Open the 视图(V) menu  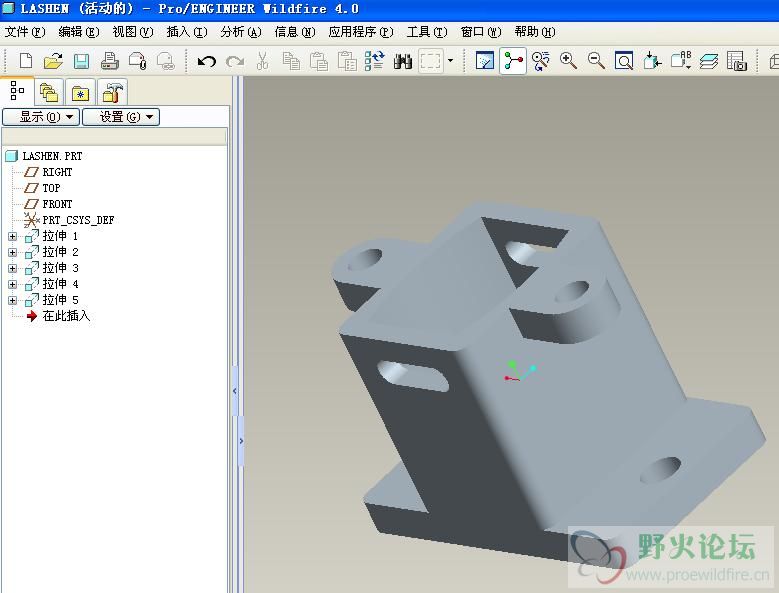[133, 32]
